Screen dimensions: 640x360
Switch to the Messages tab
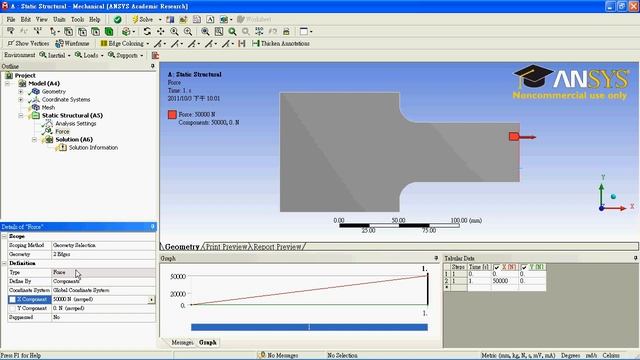point(182,342)
